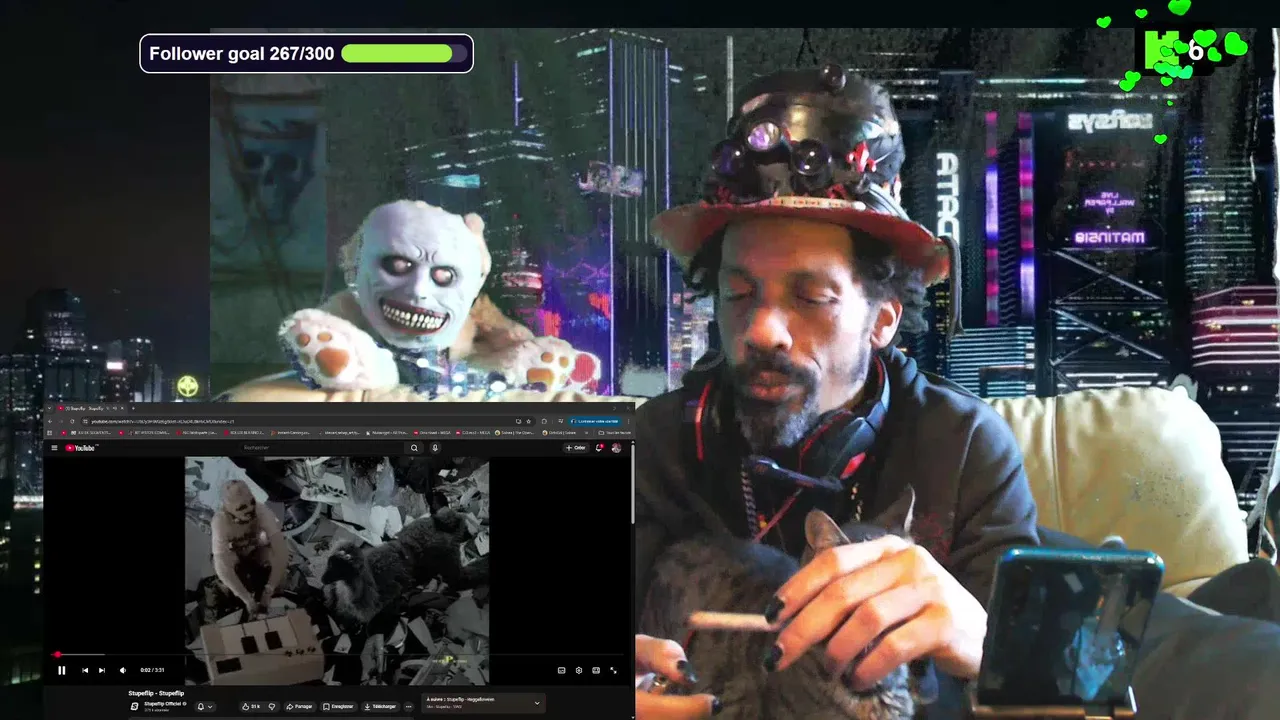
Task: Open the YouTube account avatar menu
Action: point(616,448)
